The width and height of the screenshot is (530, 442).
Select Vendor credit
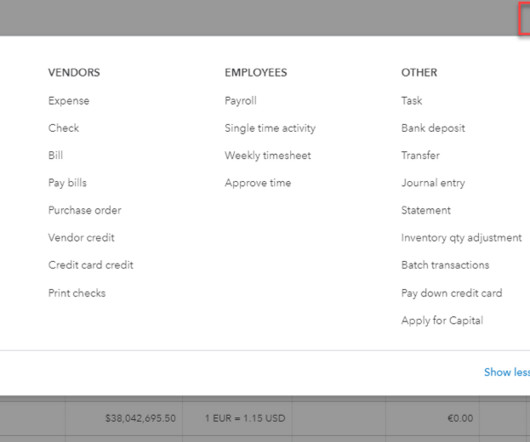81,238
